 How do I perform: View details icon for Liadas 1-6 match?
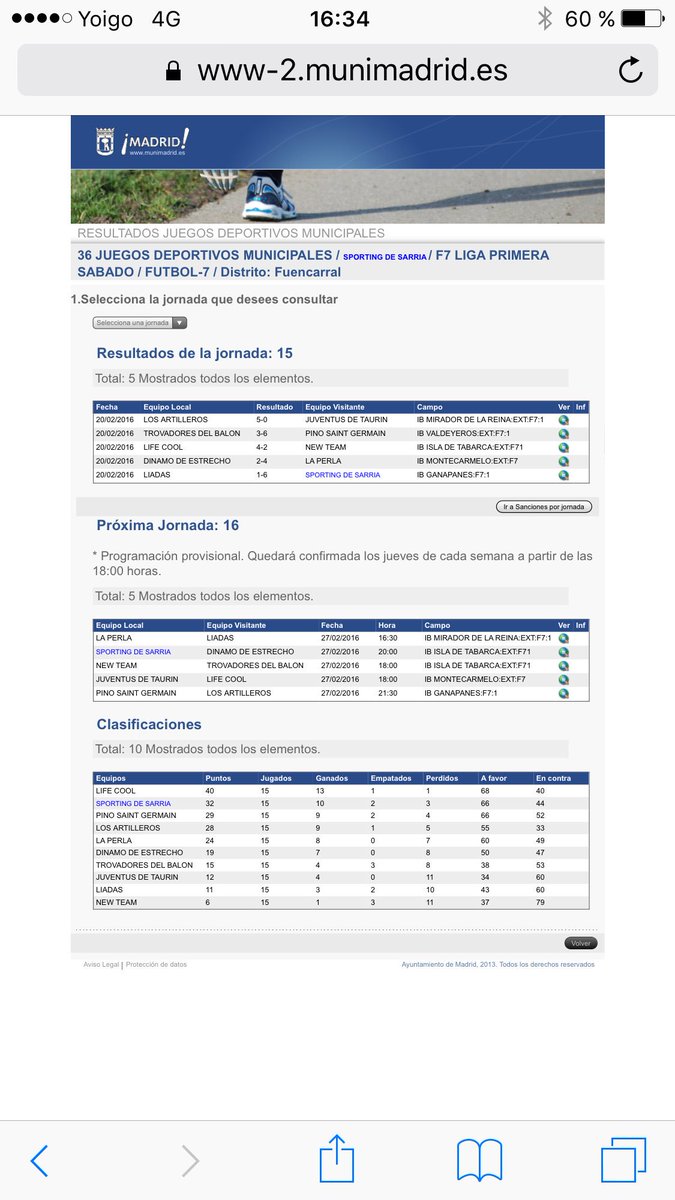564,475
